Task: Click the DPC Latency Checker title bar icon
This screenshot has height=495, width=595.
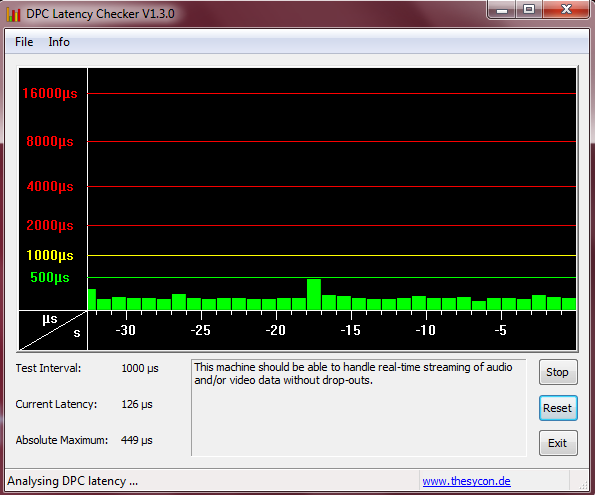Action: (x=13, y=14)
